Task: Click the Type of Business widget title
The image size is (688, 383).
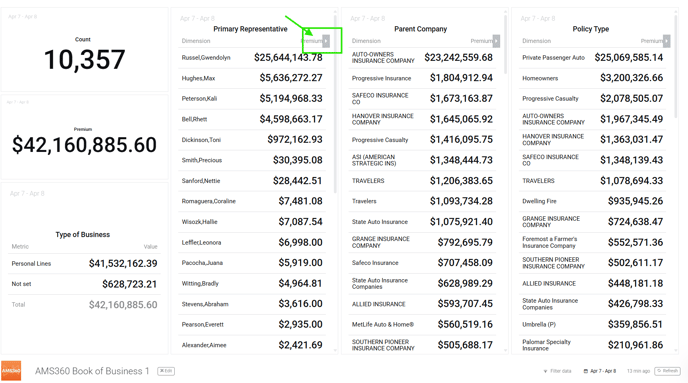Action: pos(82,235)
